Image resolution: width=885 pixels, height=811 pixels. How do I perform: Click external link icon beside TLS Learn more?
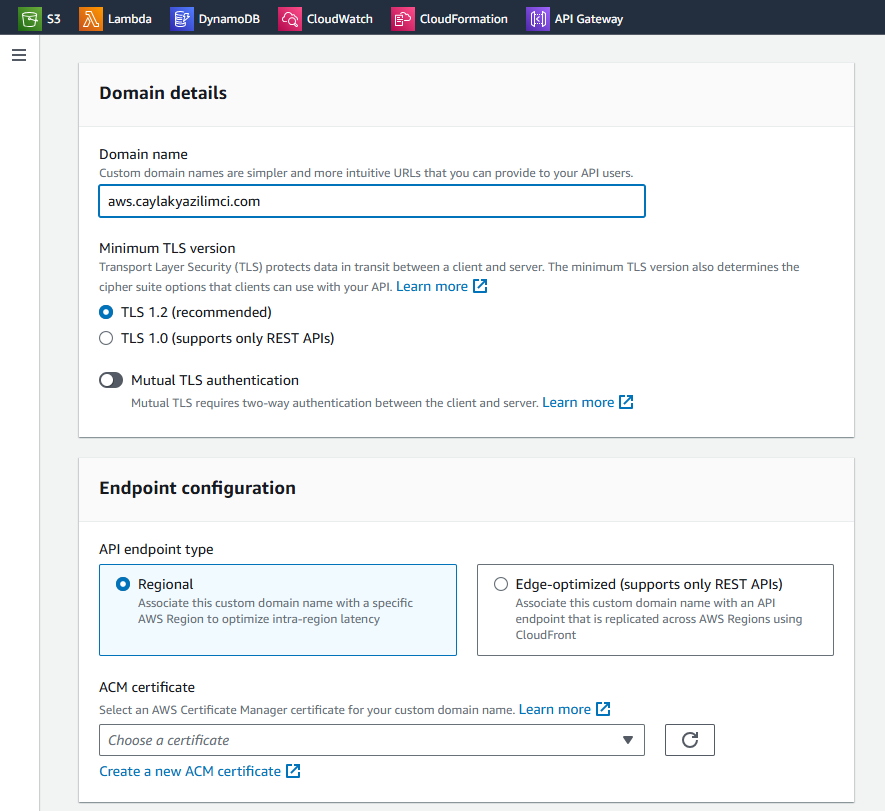click(480, 286)
